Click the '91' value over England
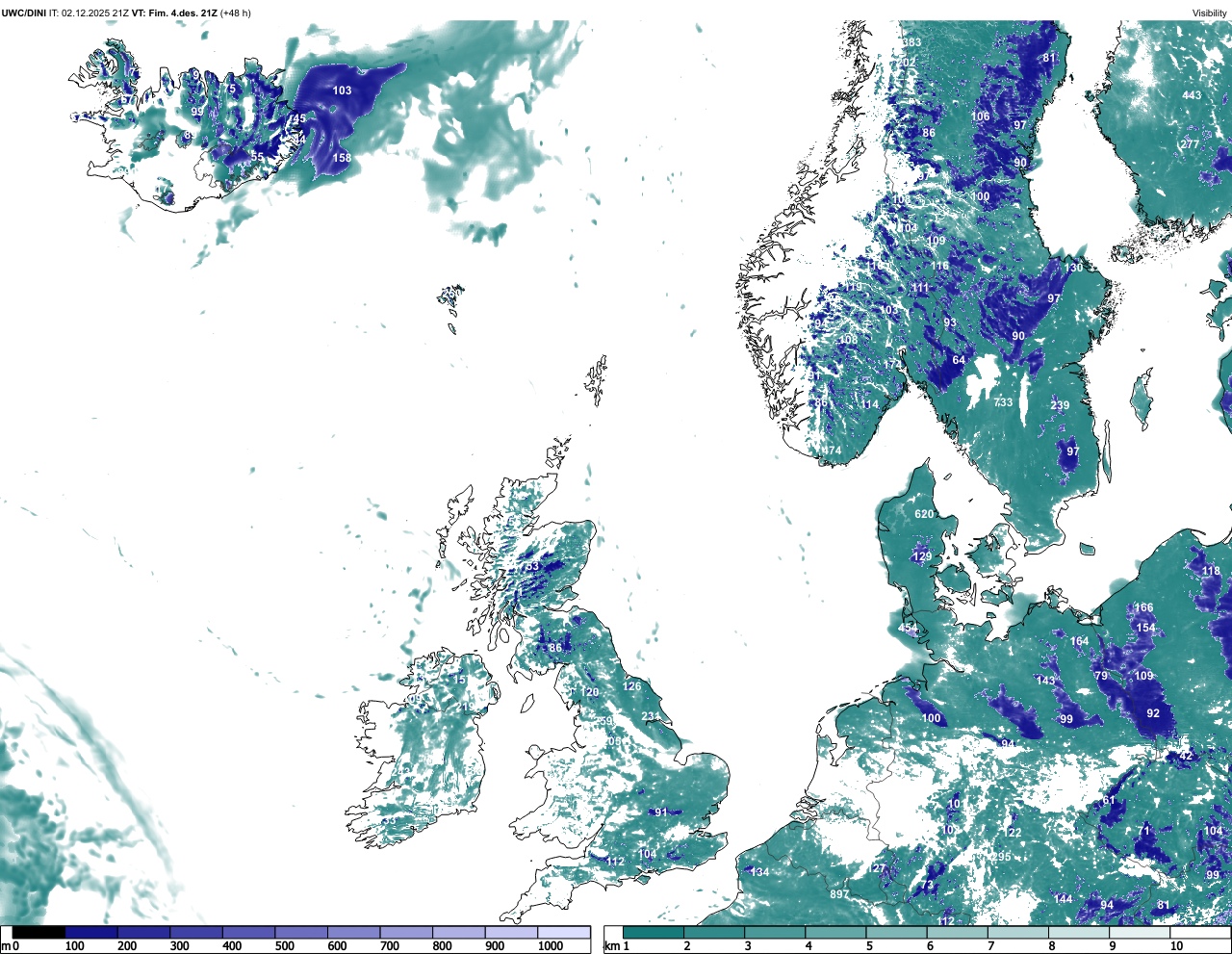Viewport: 1232px width, 954px height. [661, 812]
